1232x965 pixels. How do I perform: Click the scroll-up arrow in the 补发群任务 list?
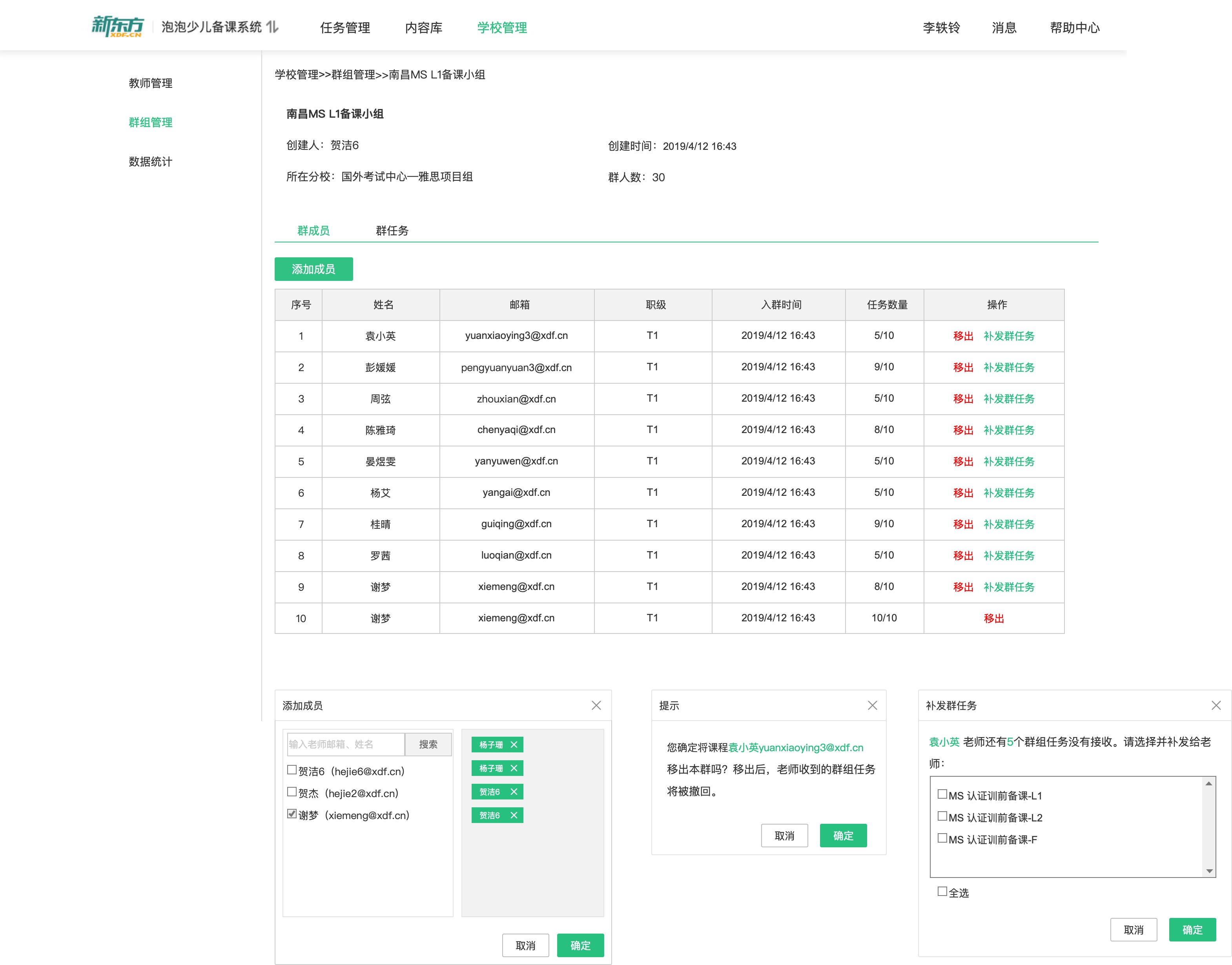point(1208,783)
